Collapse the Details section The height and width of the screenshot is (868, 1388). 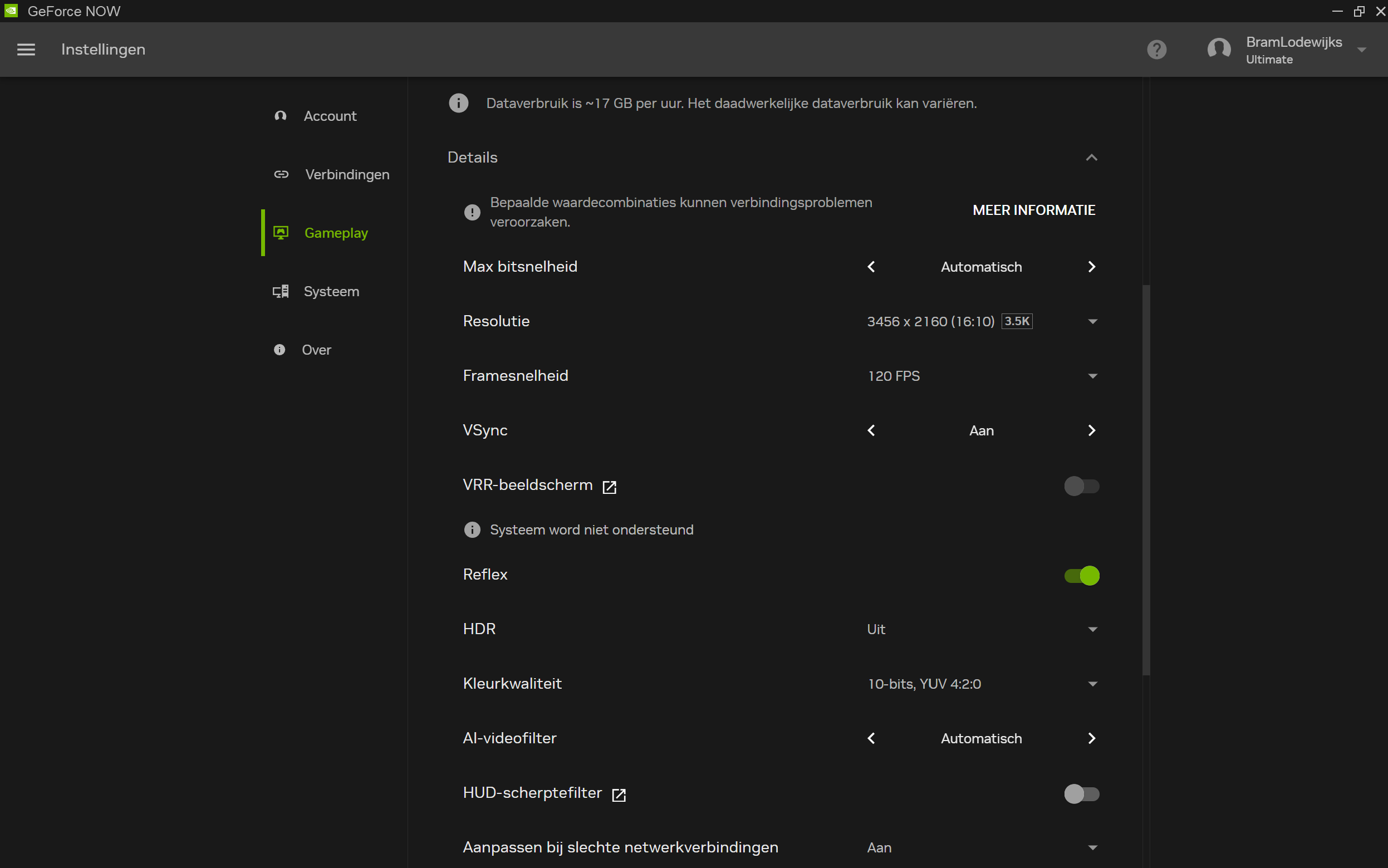[x=1091, y=158]
